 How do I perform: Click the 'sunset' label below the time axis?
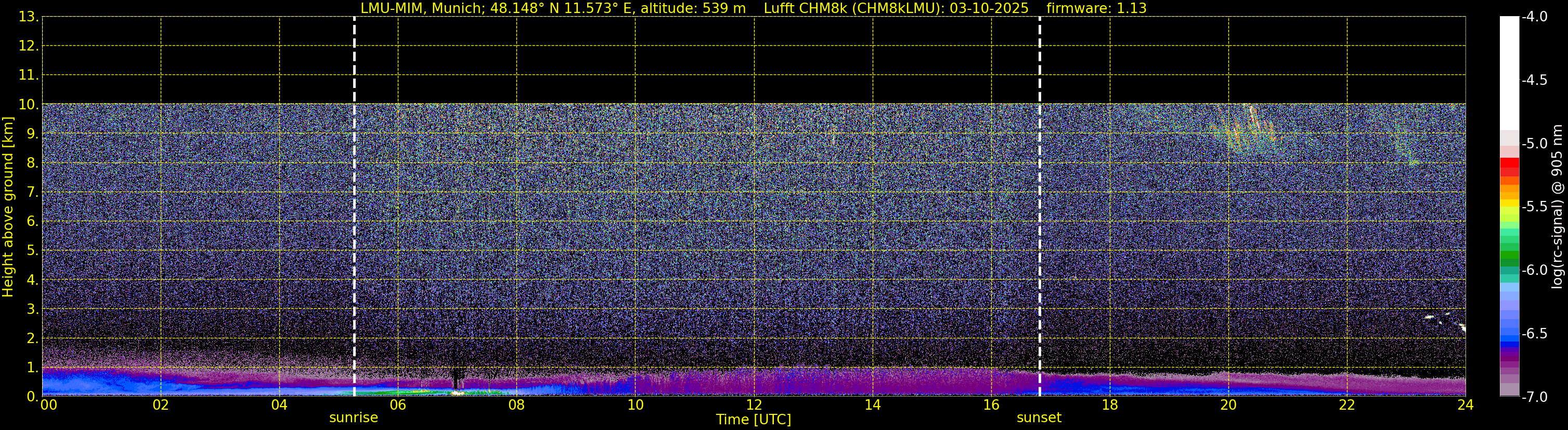(x=1039, y=418)
